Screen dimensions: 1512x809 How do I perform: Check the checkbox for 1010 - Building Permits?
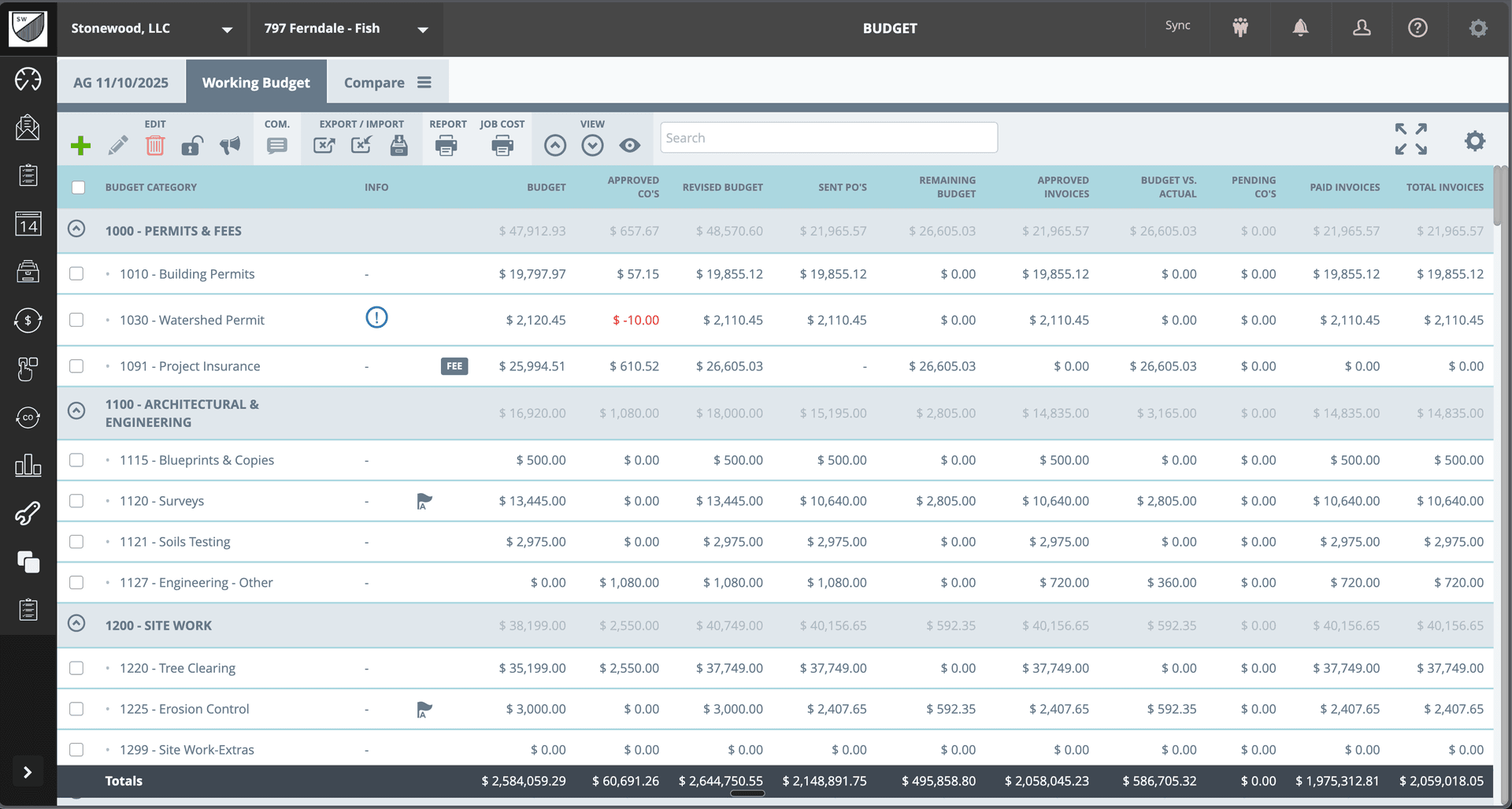click(x=76, y=273)
